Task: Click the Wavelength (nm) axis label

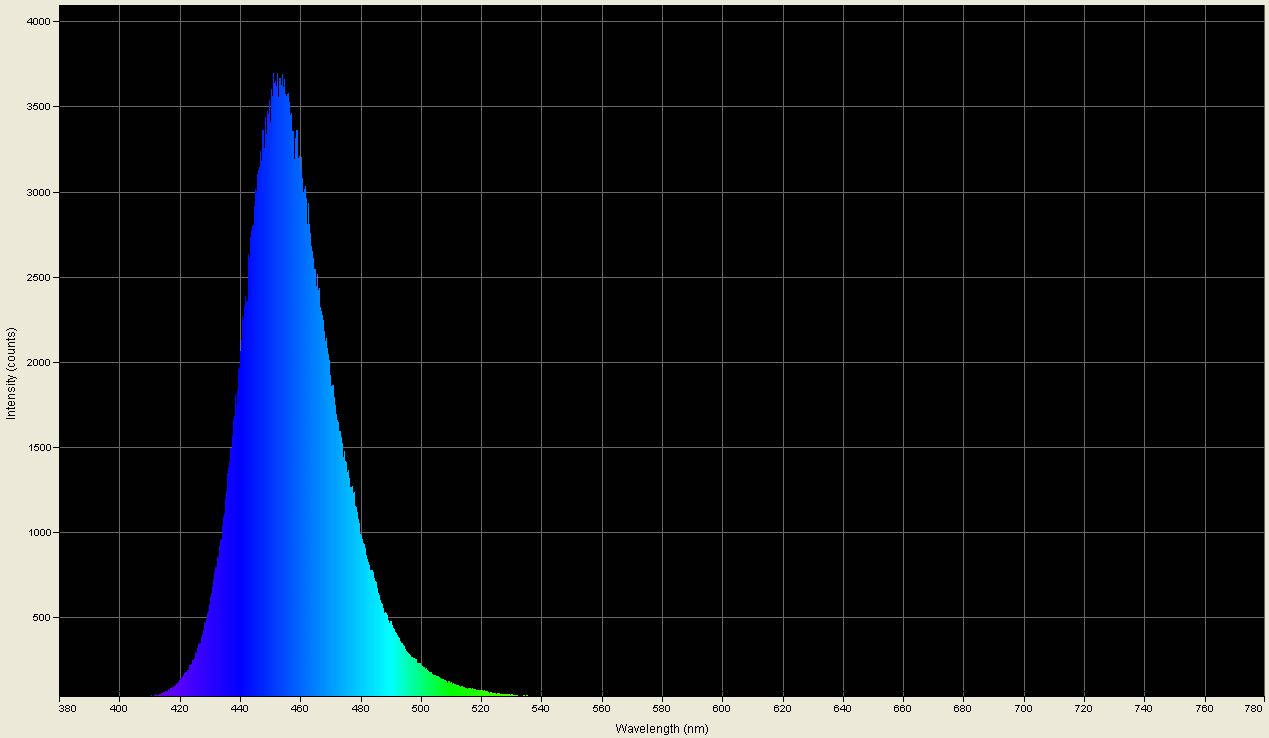Action: click(661, 728)
